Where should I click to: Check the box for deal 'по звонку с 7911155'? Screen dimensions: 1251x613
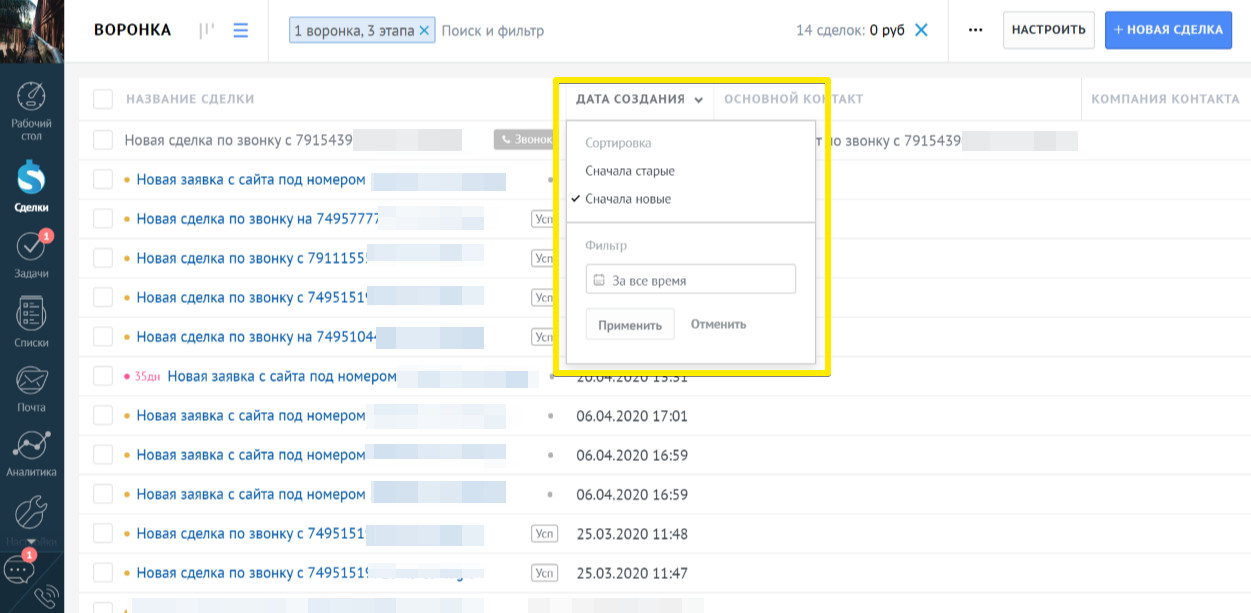pyautogui.click(x=103, y=258)
